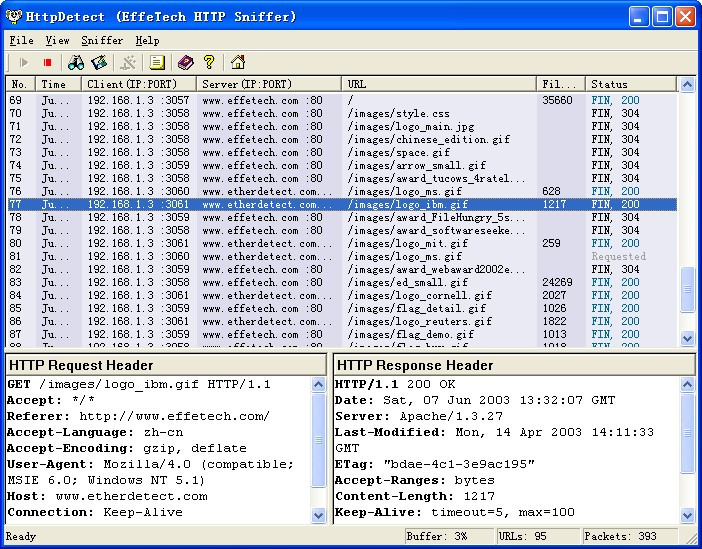Click the home page house icon
The image size is (702, 549).
click(x=238, y=62)
